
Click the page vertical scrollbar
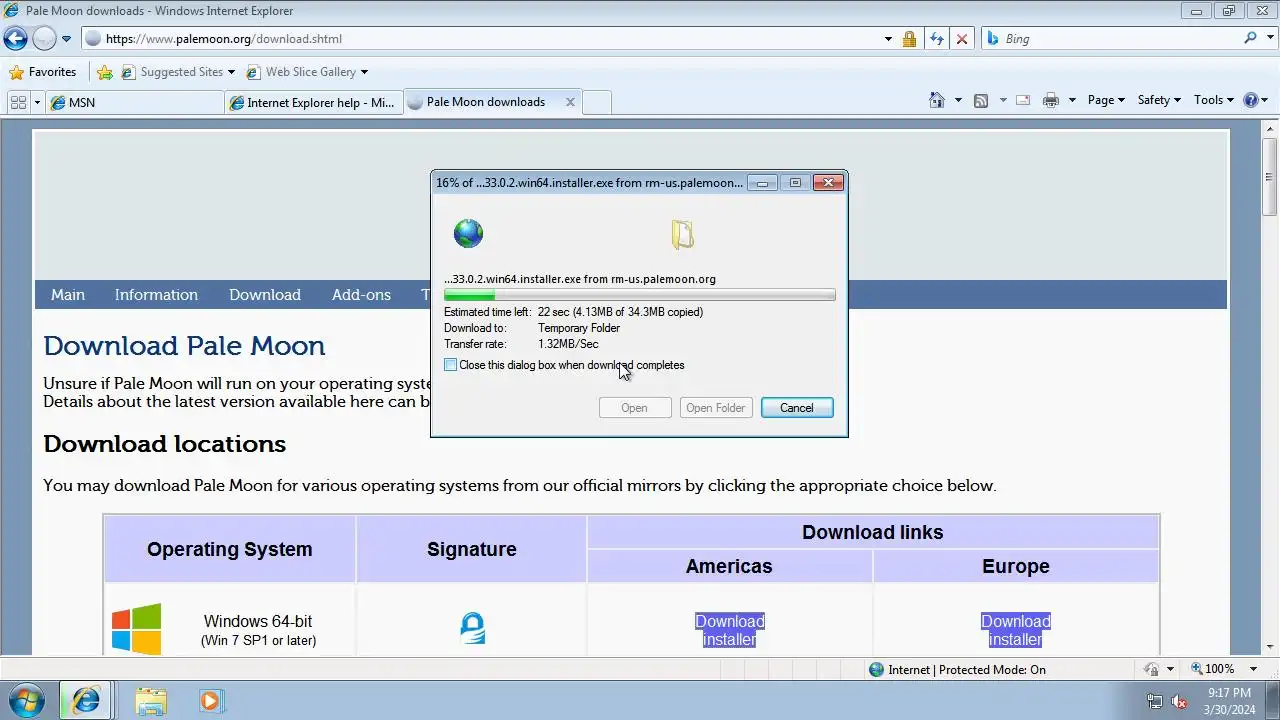click(x=1270, y=390)
